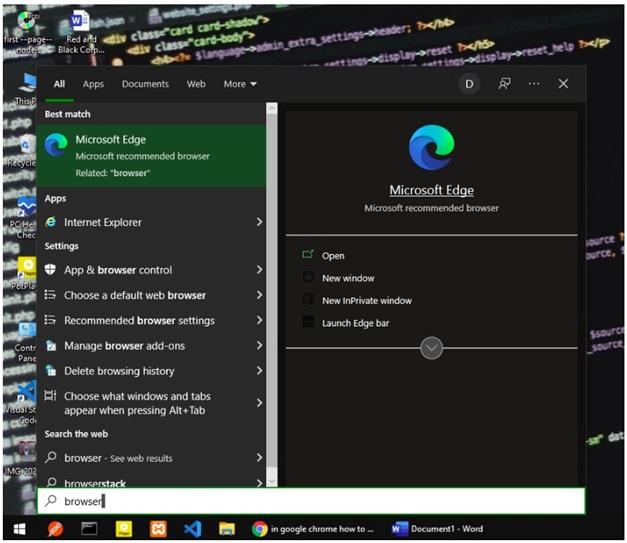
Task: Click New window action for Edge
Action: (348, 278)
